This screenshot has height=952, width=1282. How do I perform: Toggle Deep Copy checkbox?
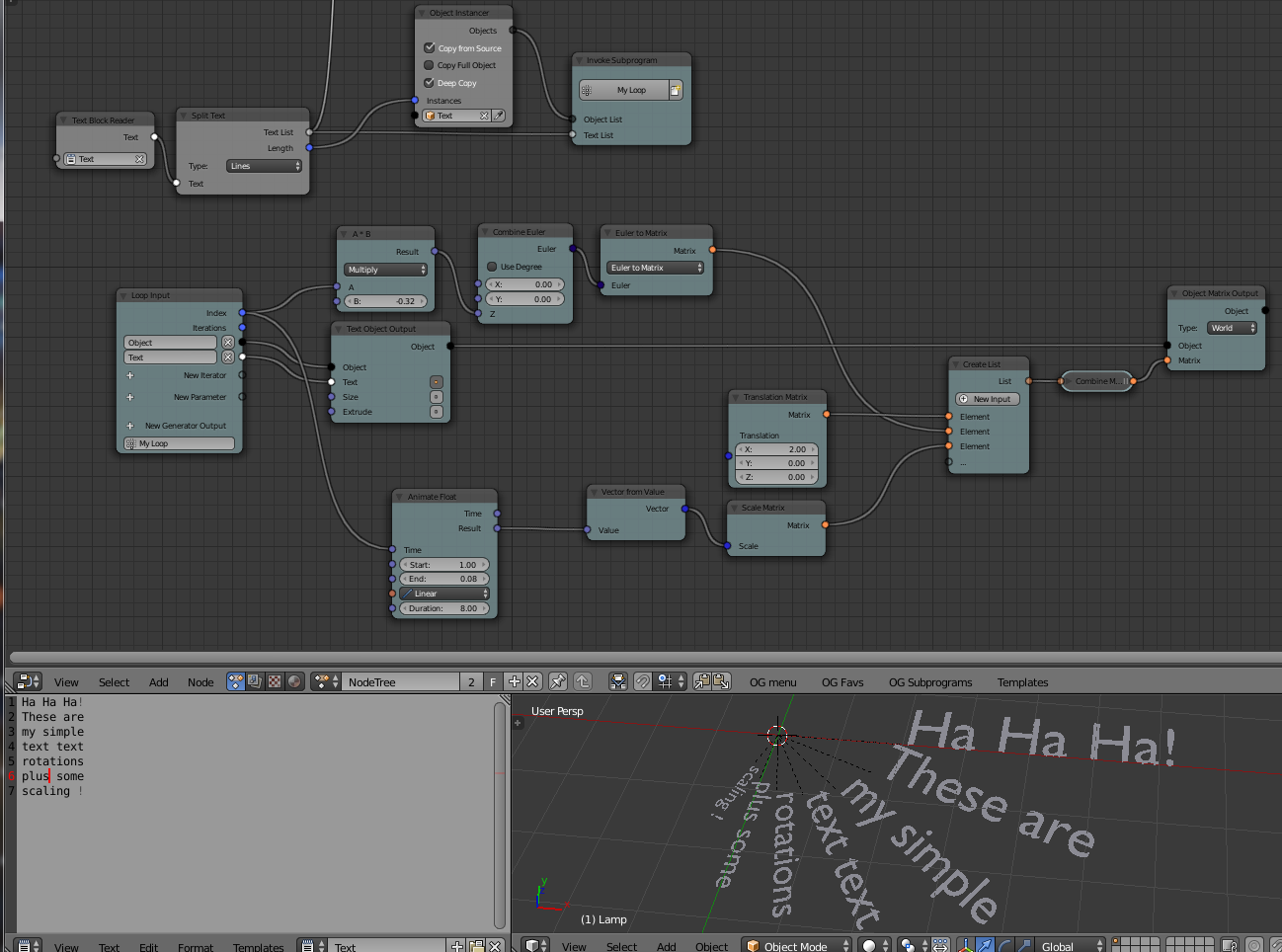click(x=430, y=83)
